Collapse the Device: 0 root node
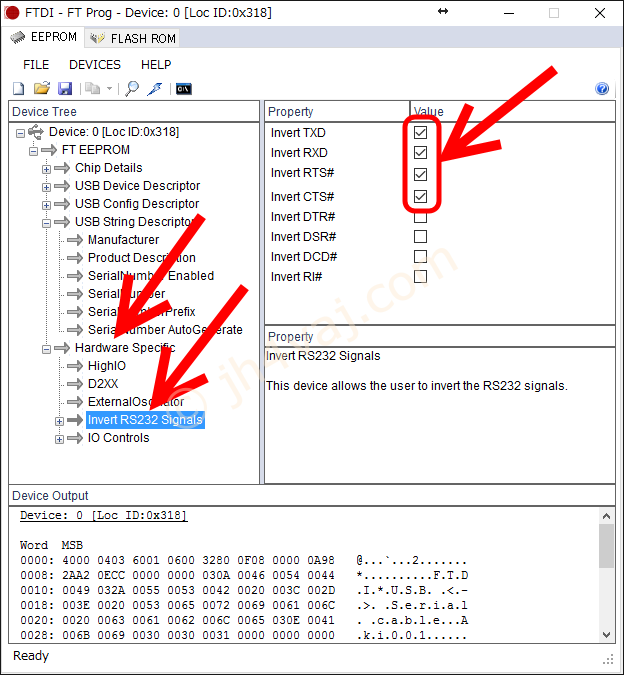 tap(20, 133)
